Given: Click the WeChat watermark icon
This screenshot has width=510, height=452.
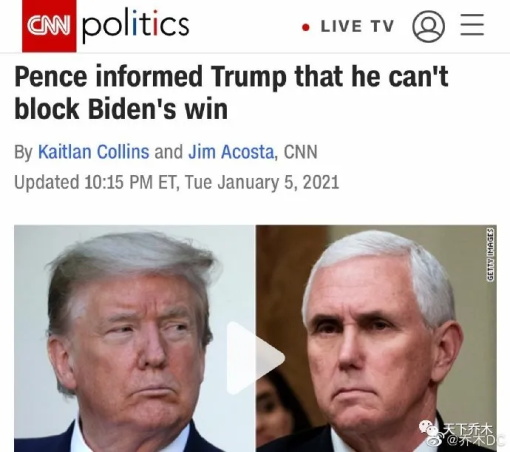Looking at the screenshot, I should click(429, 428).
